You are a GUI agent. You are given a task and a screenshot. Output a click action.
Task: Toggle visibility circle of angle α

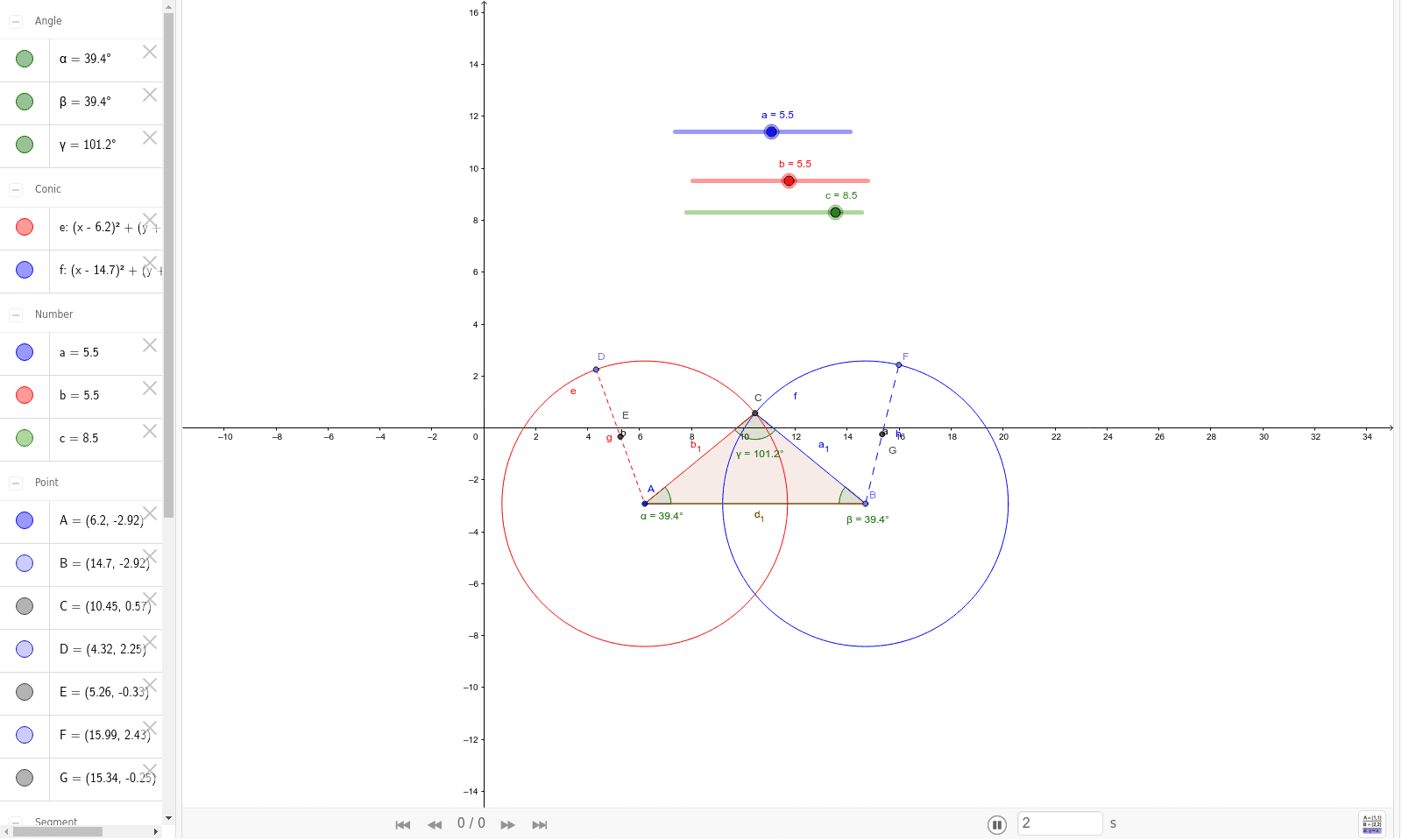(25, 59)
